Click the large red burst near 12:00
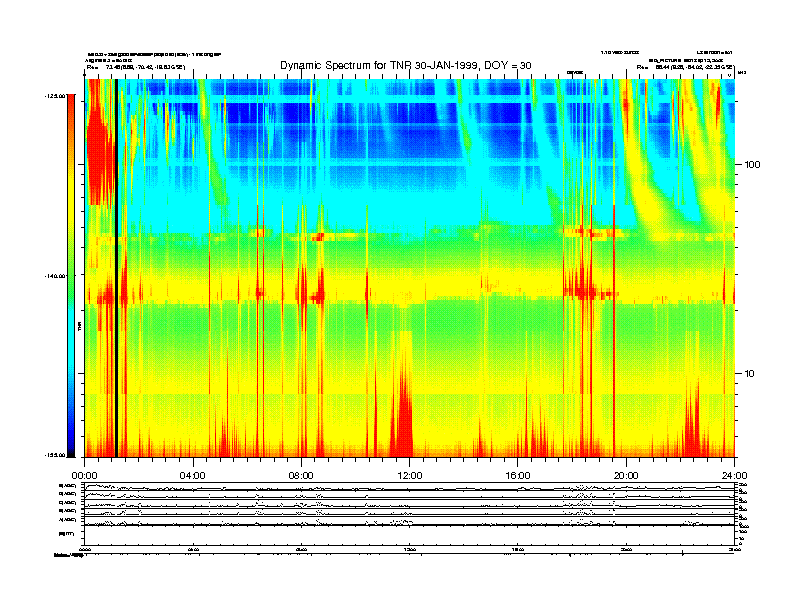This screenshot has height=612, width=792. click(x=404, y=414)
